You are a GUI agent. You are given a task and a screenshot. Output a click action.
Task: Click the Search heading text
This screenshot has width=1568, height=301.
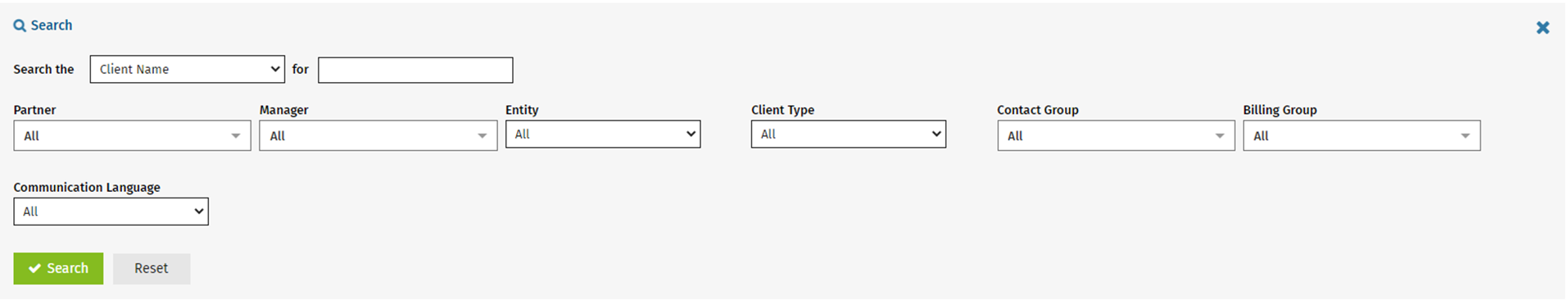52,25
